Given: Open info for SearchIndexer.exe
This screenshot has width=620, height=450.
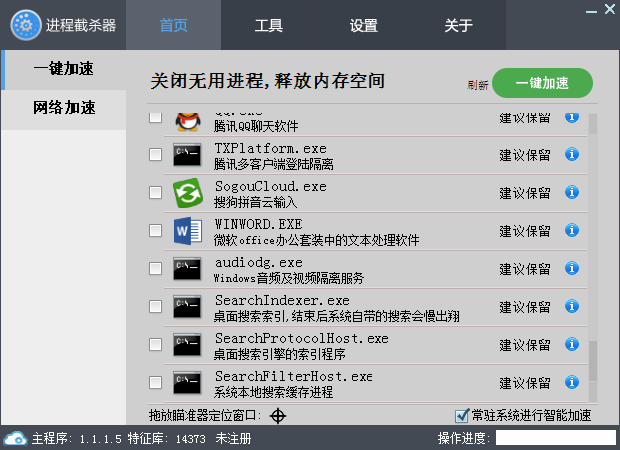Looking at the screenshot, I should coord(572,306).
